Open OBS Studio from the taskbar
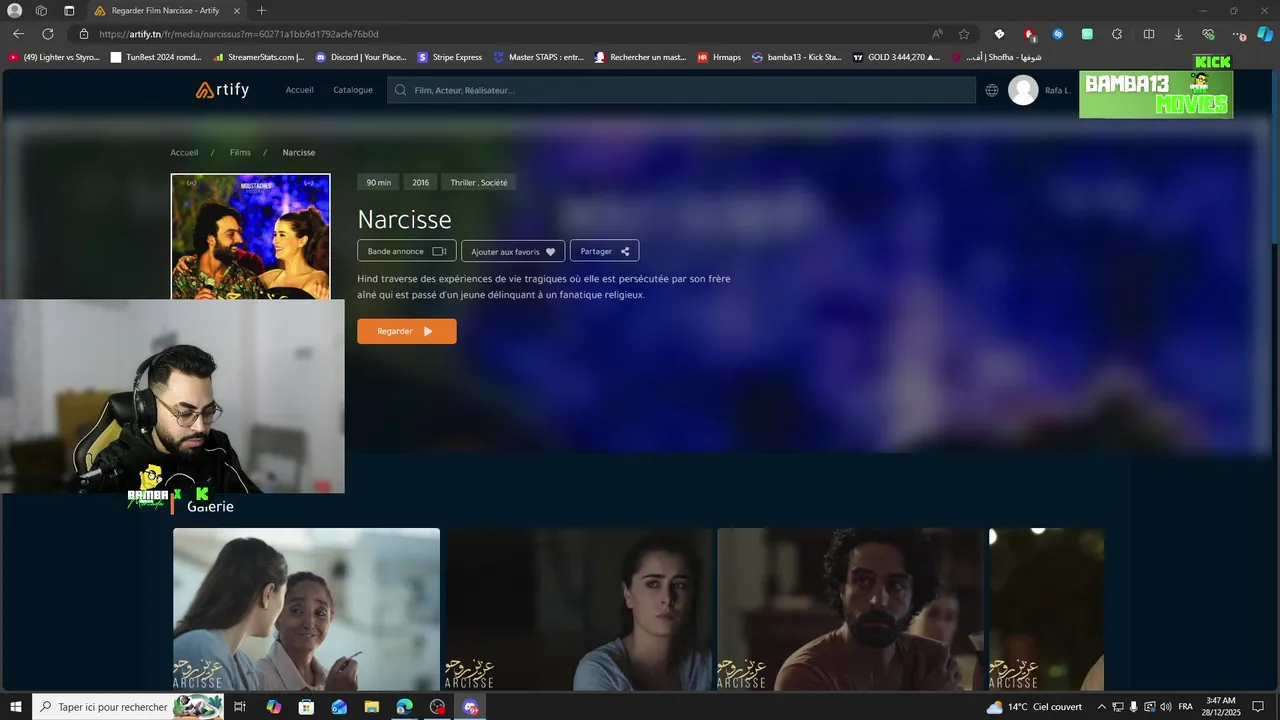 [x=437, y=707]
